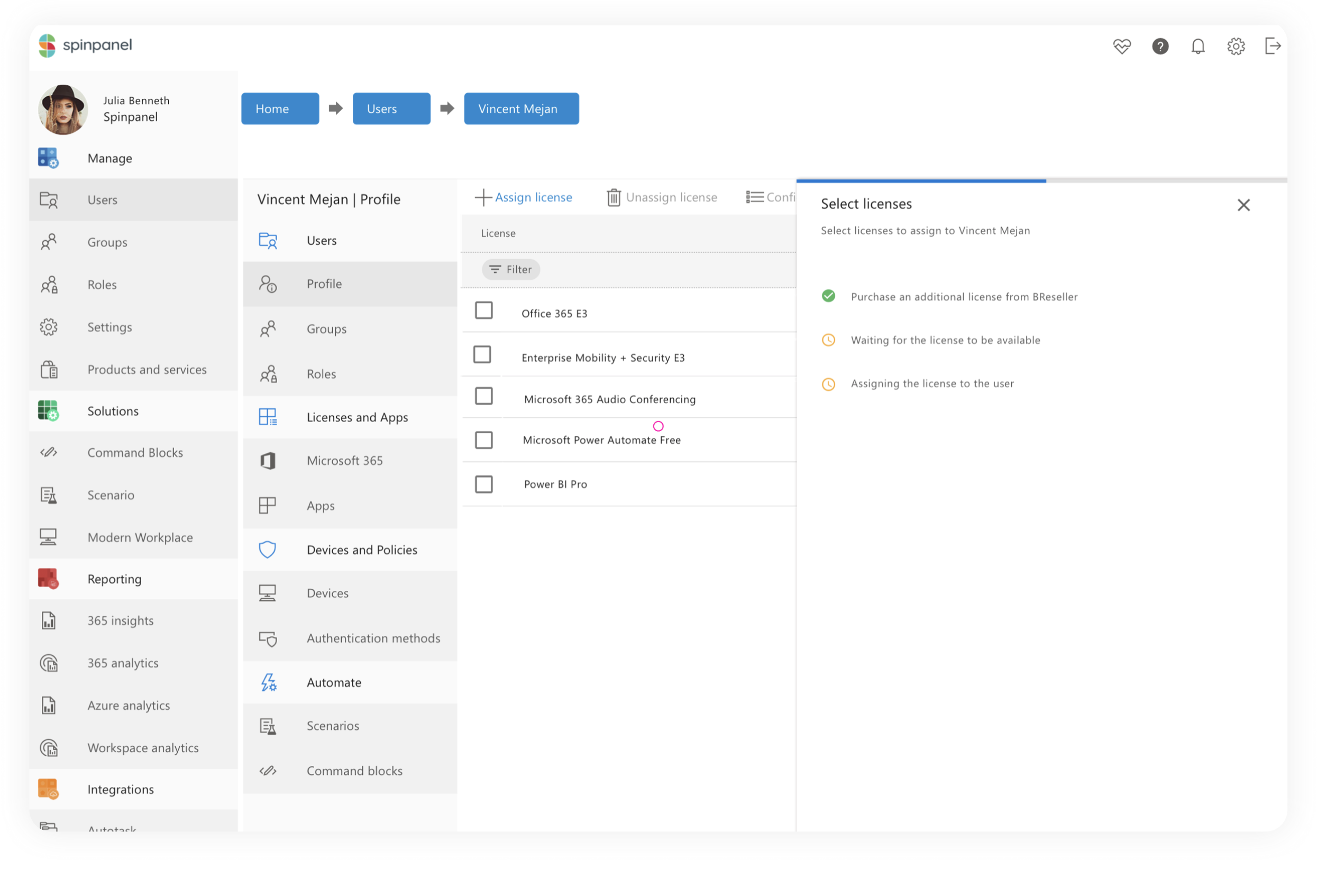
Task: Open Groups in the left sidebar
Action: pos(134,242)
